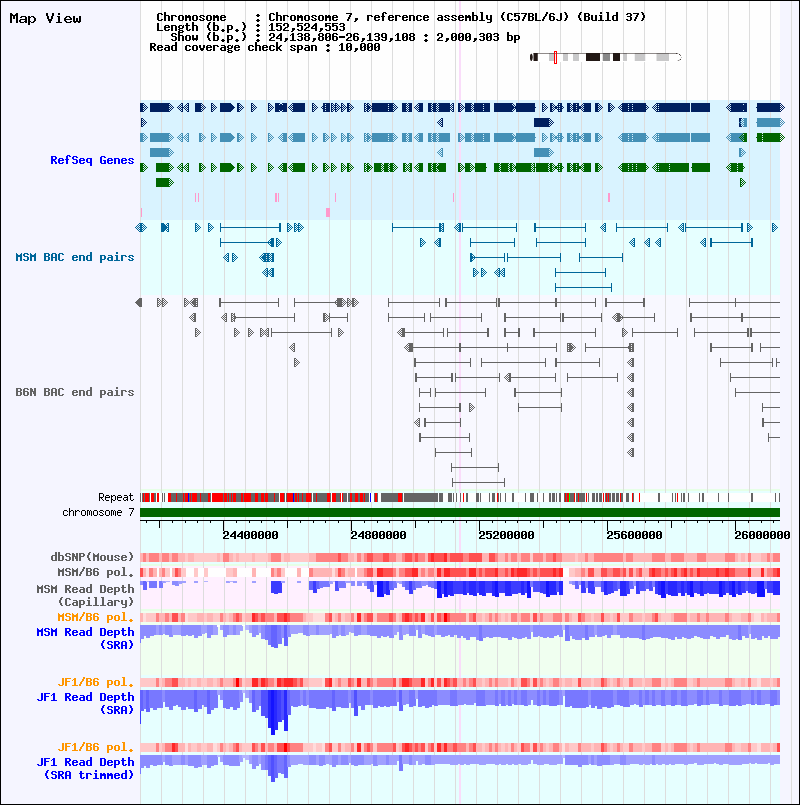Click the chromosome 7 track label
This screenshot has width=800, height=805.
click(x=99, y=512)
